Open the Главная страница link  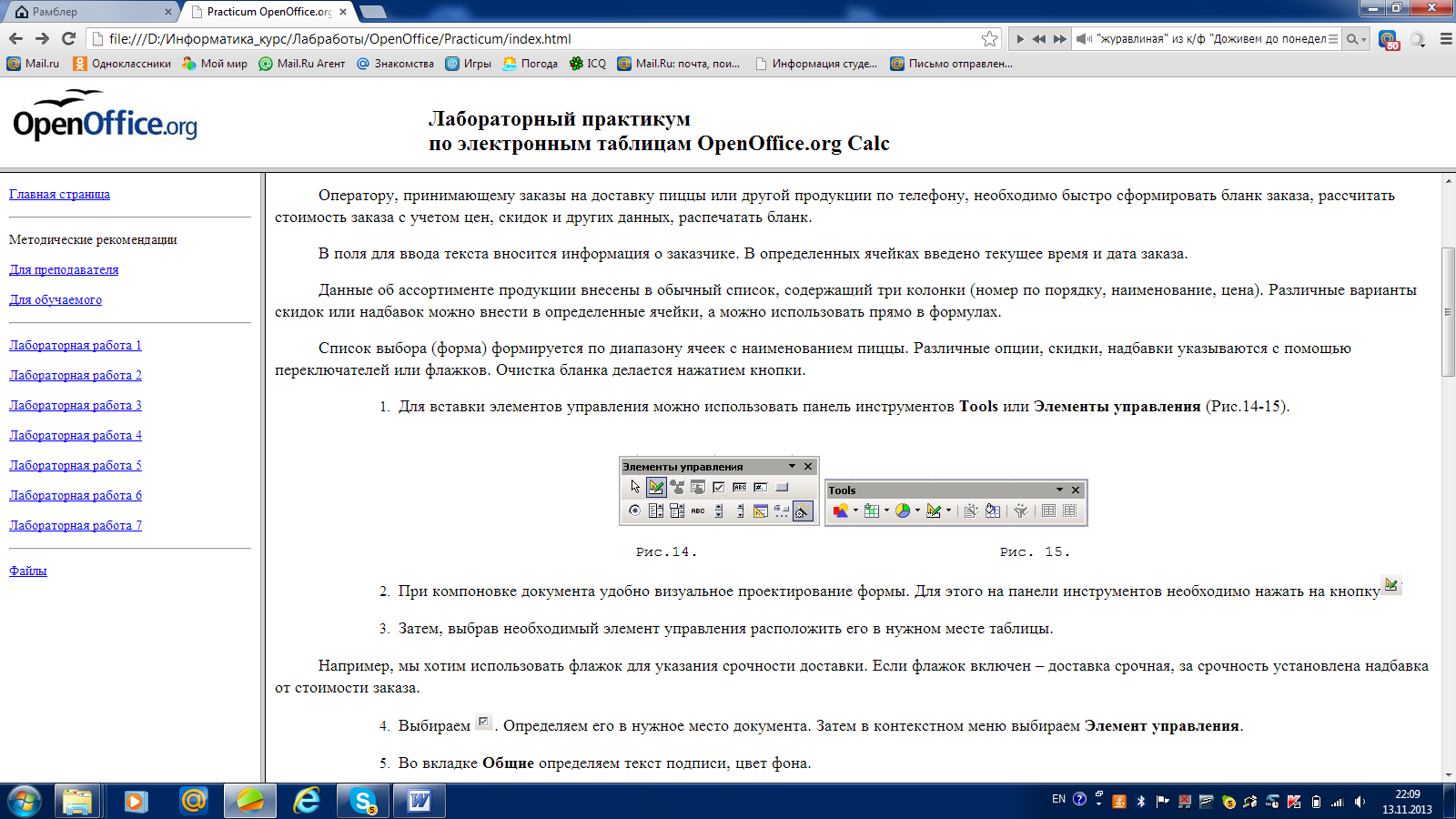click(x=59, y=194)
